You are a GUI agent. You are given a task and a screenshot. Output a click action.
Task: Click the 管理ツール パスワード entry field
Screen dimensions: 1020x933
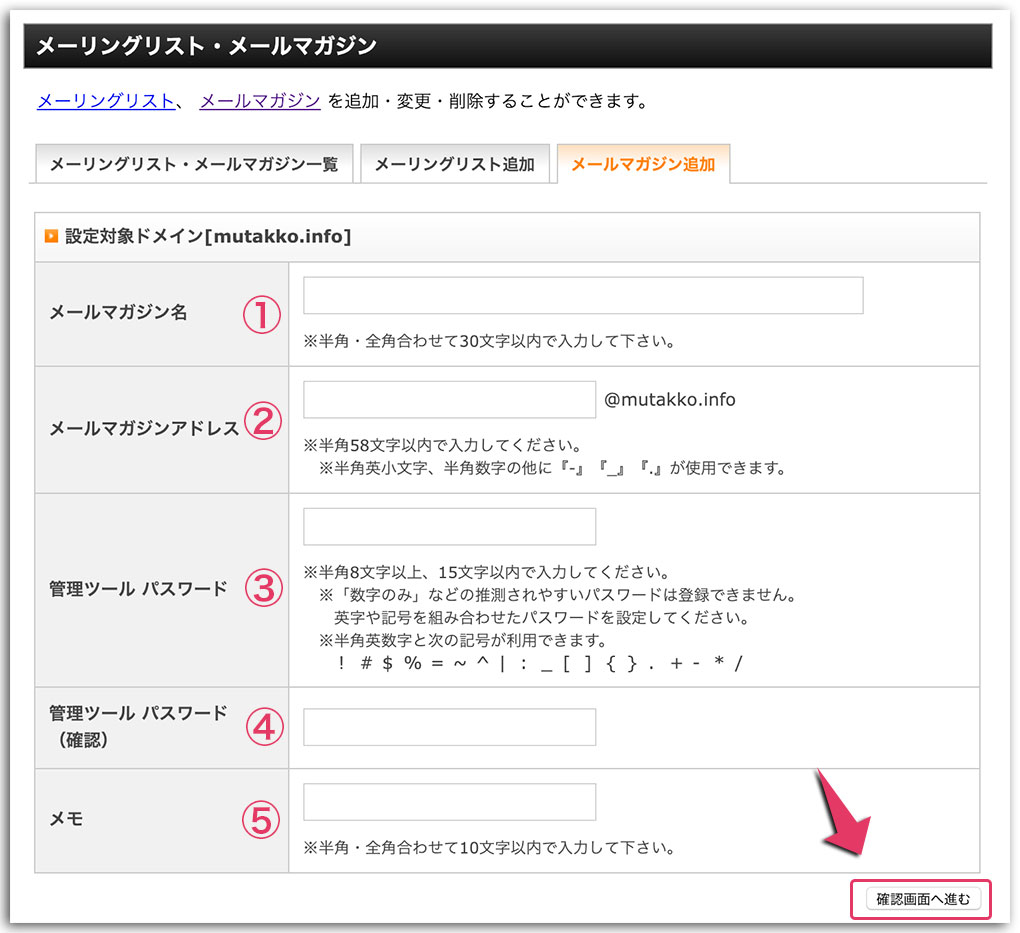[x=448, y=526]
